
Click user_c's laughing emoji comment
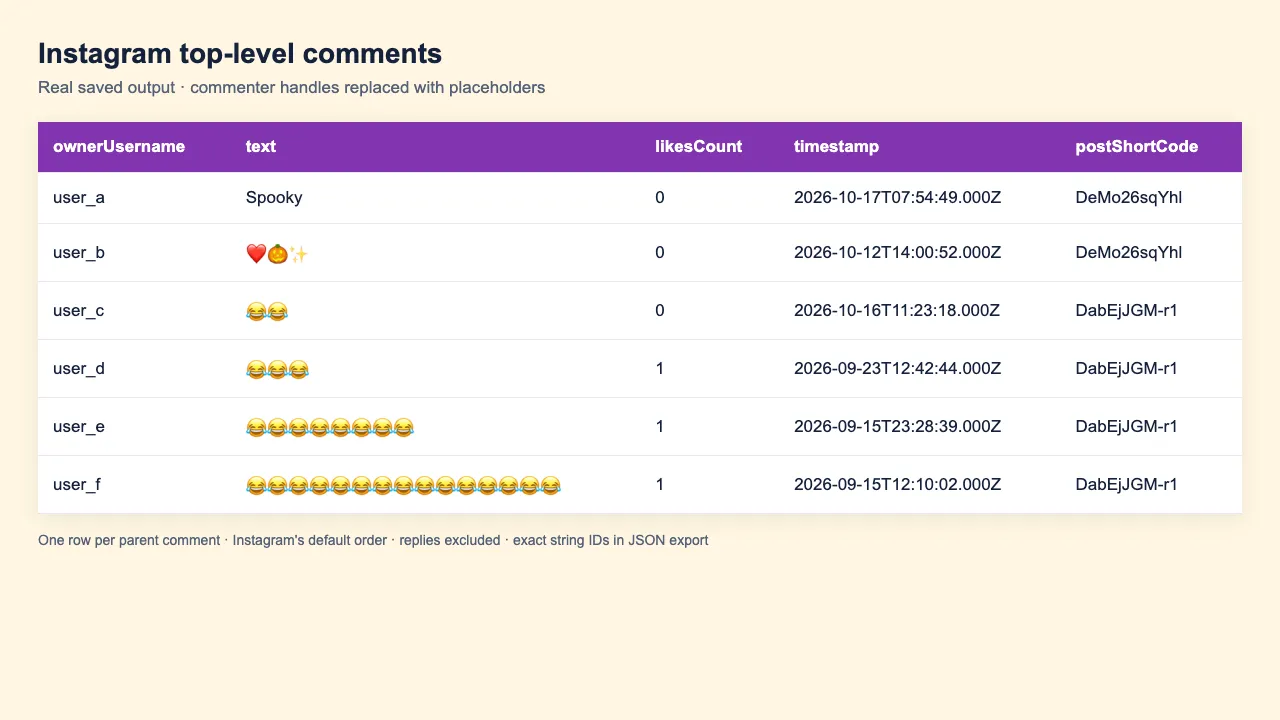click(267, 312)
